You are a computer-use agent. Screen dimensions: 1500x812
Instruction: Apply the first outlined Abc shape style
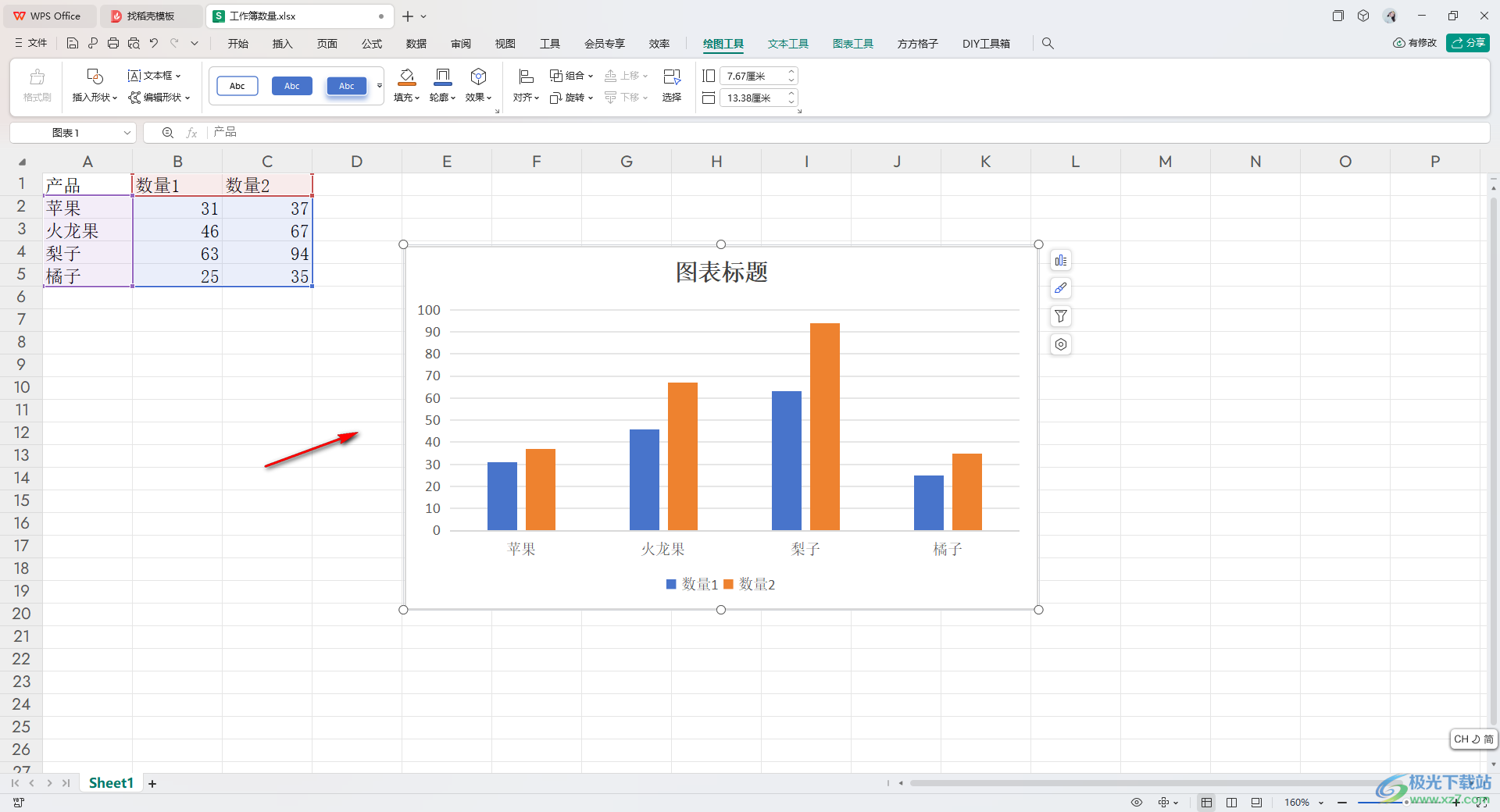(237, 86)
